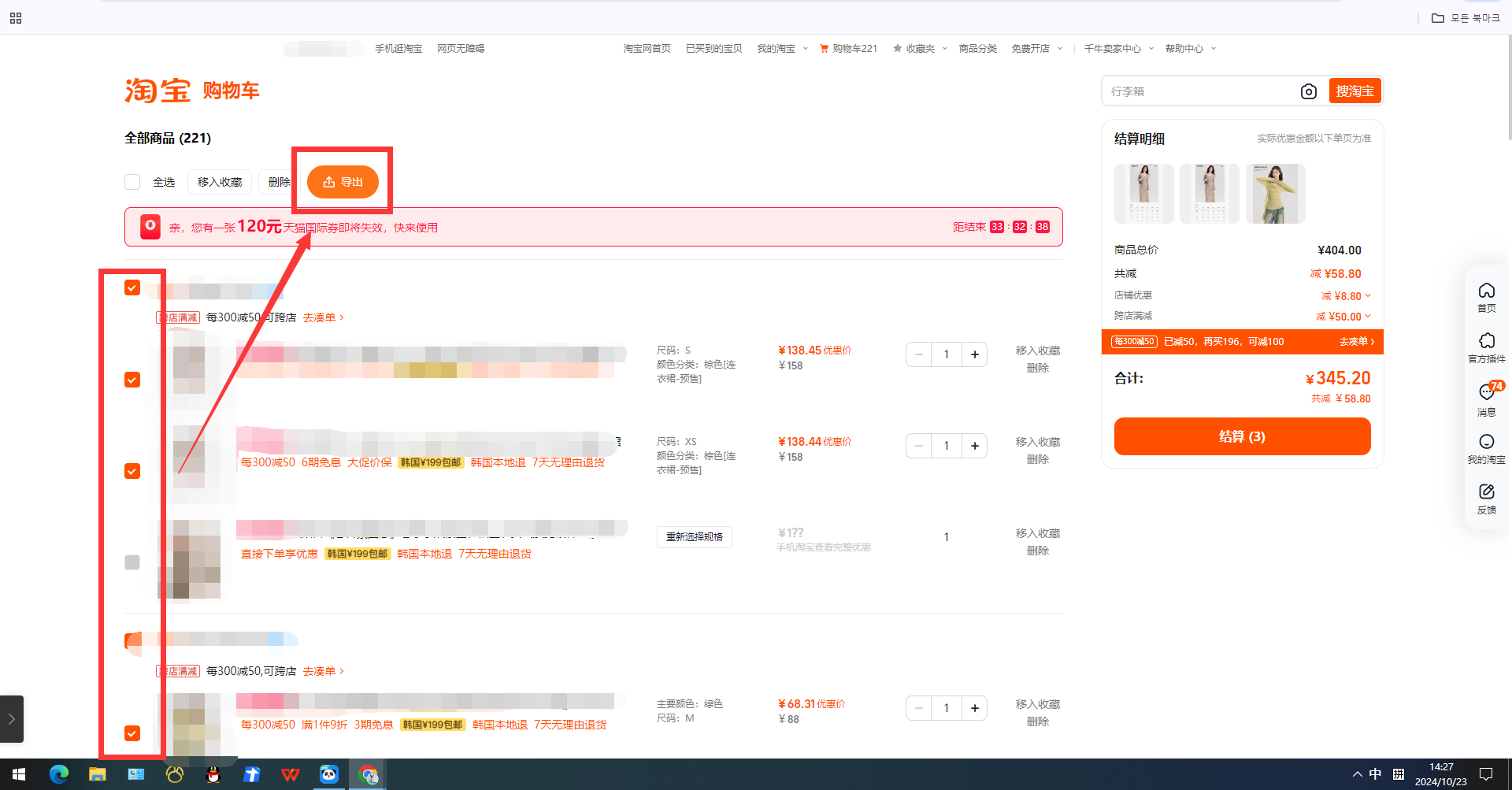The width and height of the screenshot is (1512, 790).
Task: Click the red coupon envelope icon
Action: (150, 227)
